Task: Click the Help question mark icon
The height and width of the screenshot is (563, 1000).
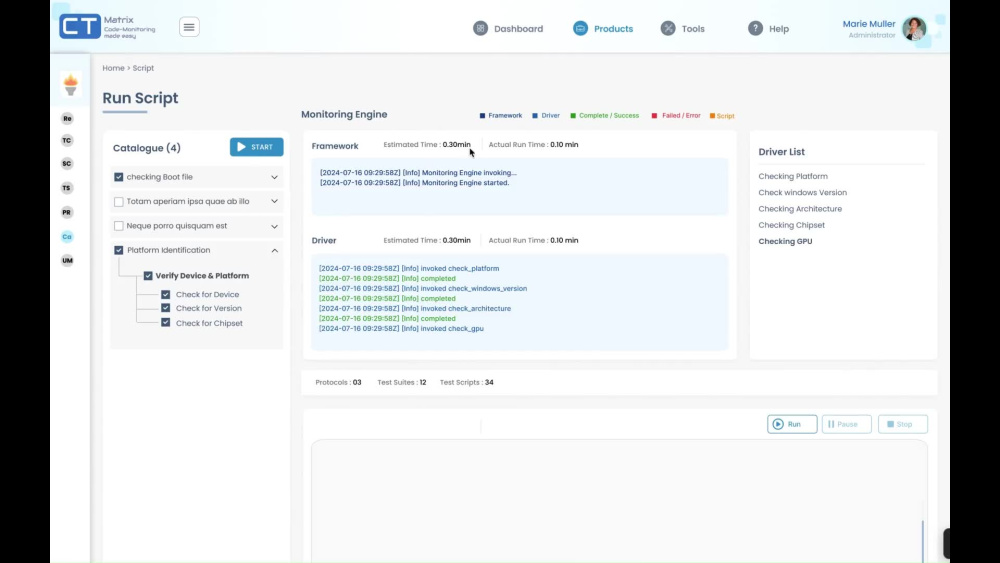Action: coord(755,28)
